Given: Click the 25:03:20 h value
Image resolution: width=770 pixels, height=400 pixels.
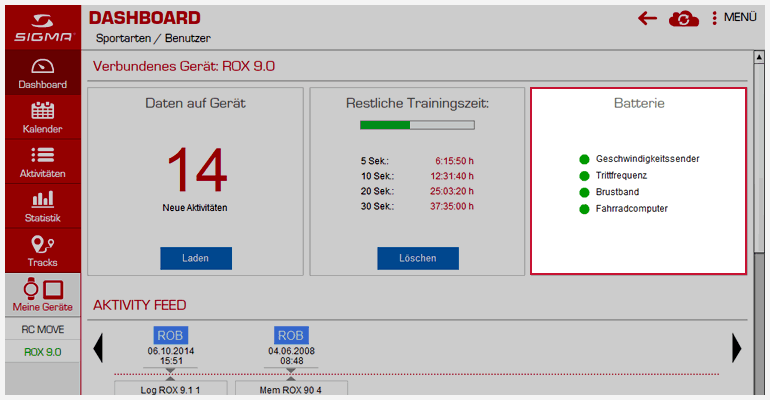Looking at the screenshot, I should (x=452, y=191).
